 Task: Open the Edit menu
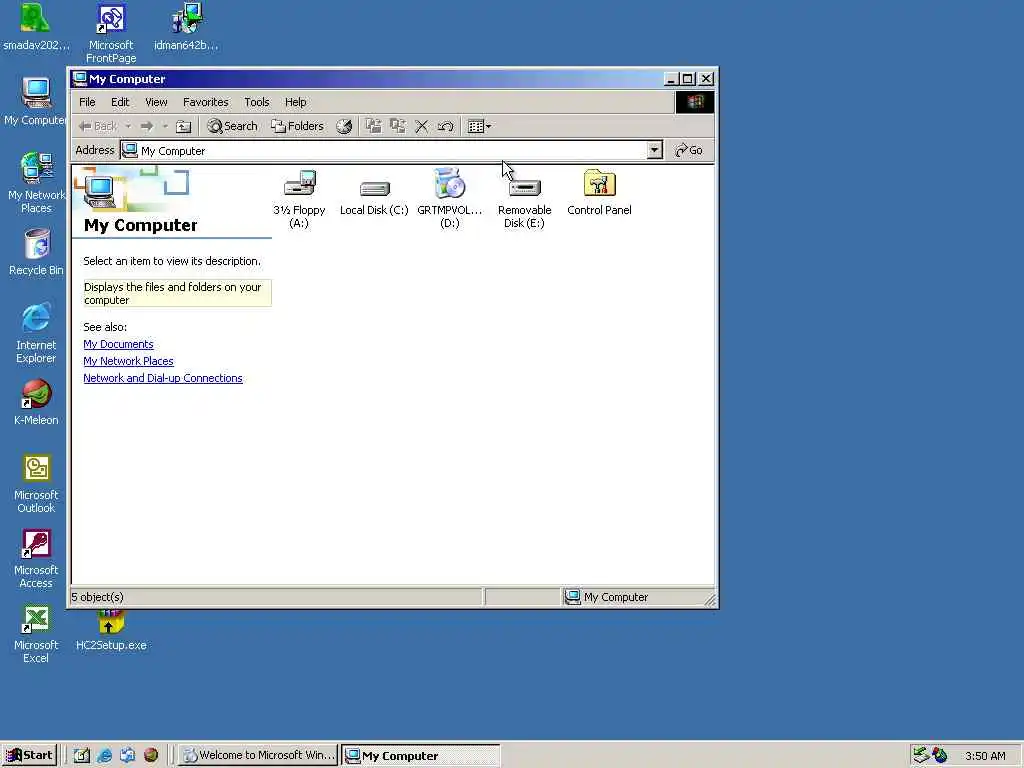point(120,102)
